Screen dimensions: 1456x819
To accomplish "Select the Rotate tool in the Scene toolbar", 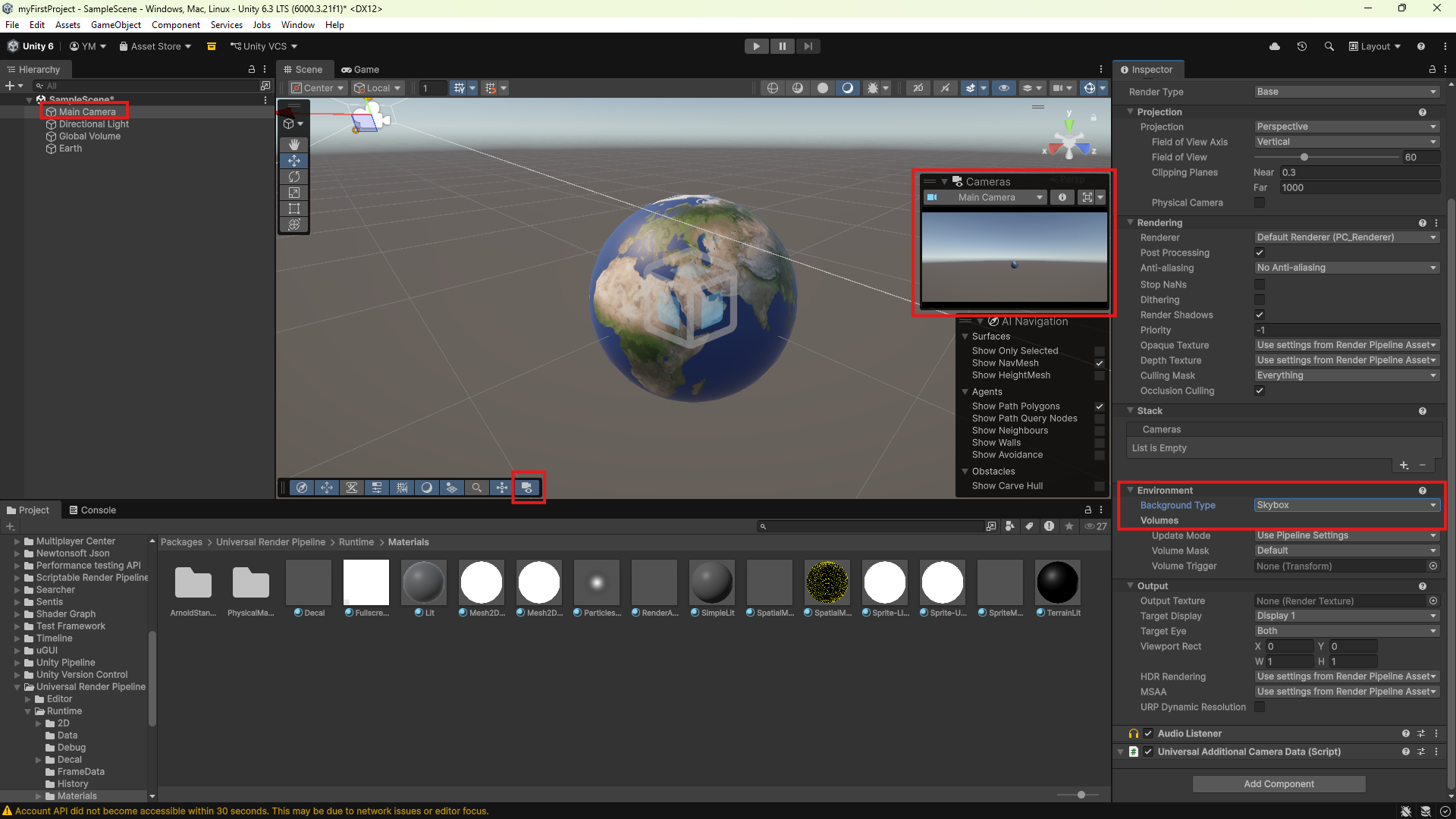I will point(294,177).
